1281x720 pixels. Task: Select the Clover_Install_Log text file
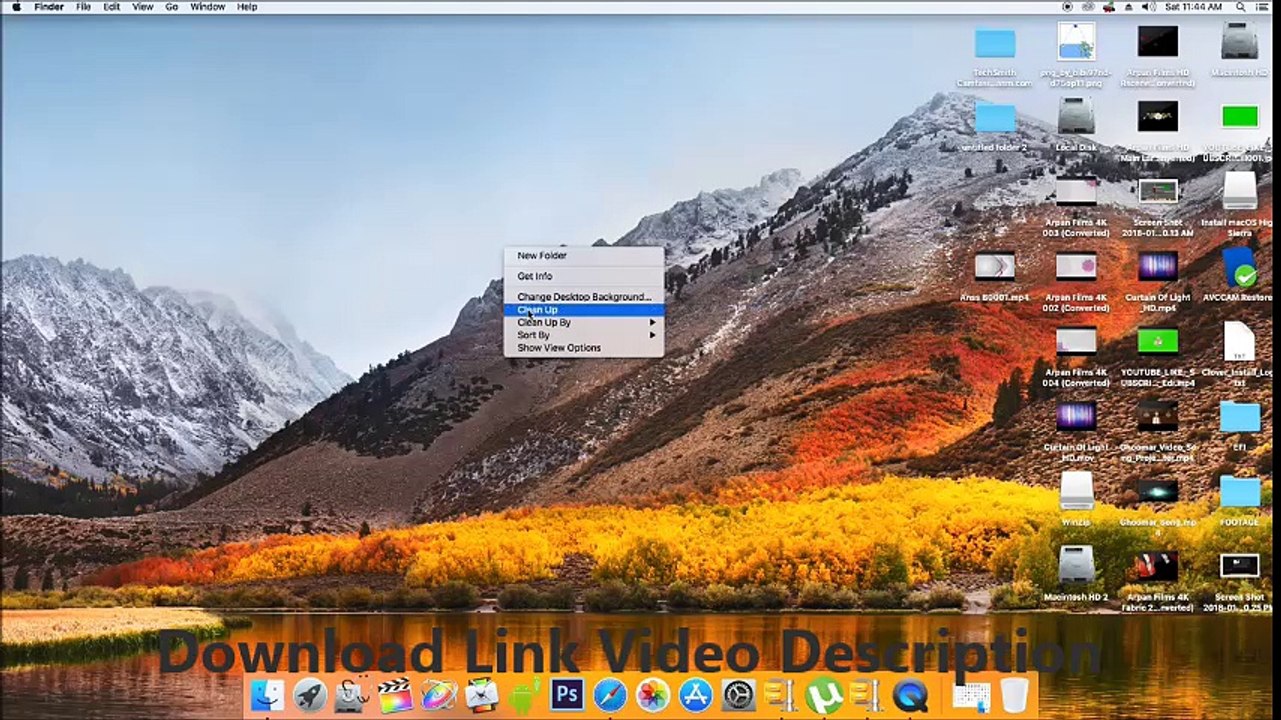(1240, 341)
